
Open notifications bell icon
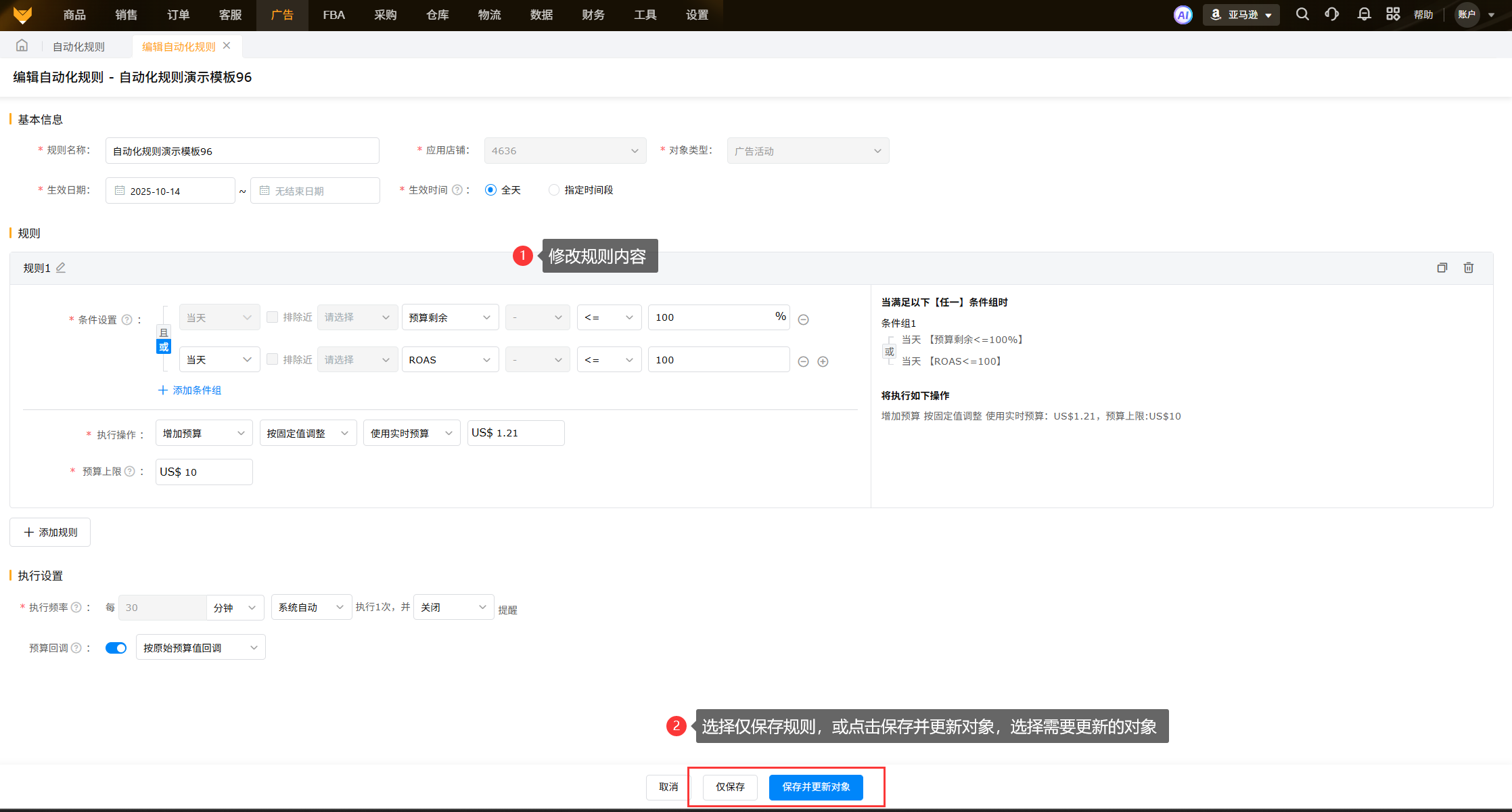(x=1364, y=14)
